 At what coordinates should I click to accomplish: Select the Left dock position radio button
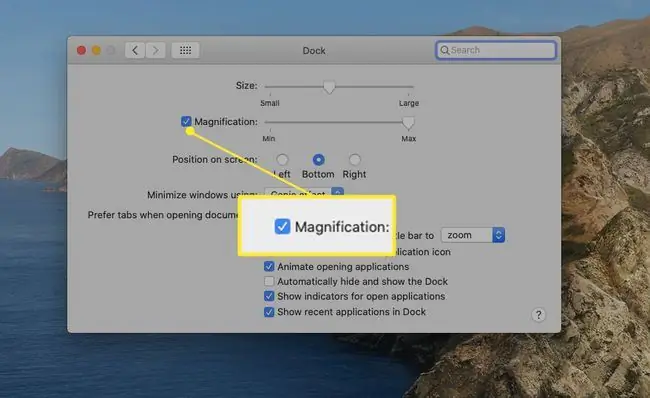282,160
